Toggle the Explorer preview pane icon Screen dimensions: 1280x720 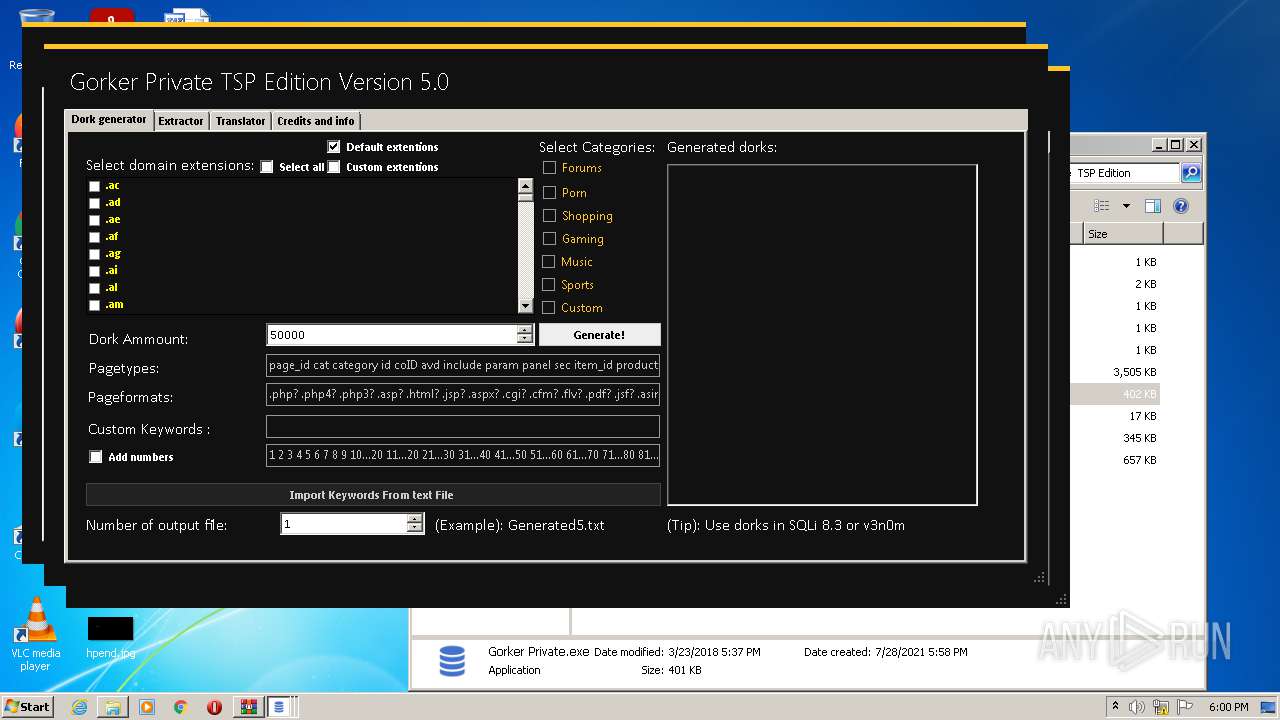pyautogui.click(x=1153, y=206)
